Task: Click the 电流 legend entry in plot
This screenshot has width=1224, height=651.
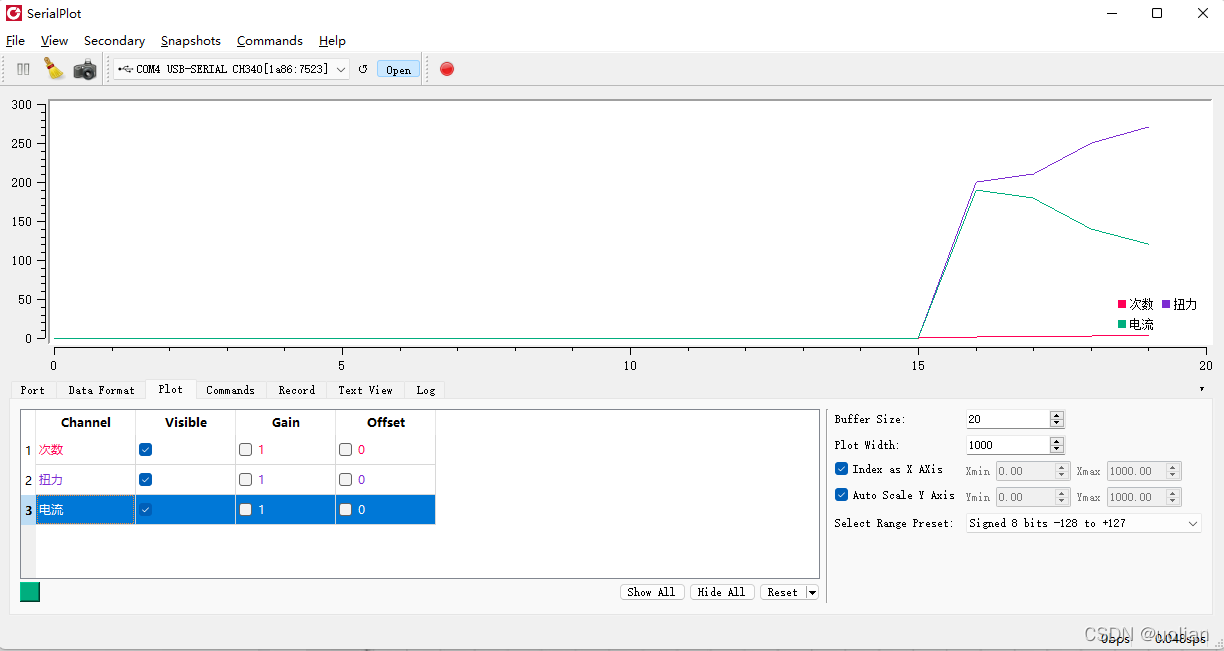Action: coord(1136,325)
